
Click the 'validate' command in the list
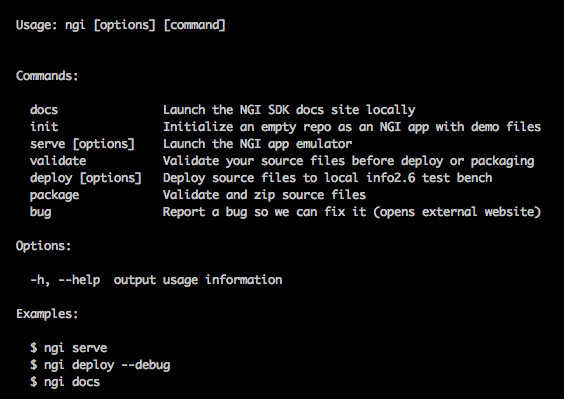point(58,160)
